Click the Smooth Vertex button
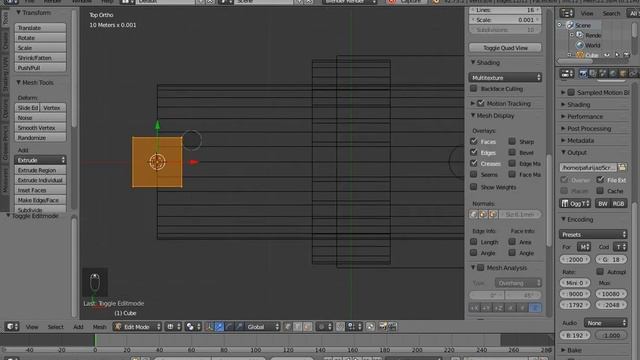This screenshot has height=360, width=640. [x=40, y=128]
